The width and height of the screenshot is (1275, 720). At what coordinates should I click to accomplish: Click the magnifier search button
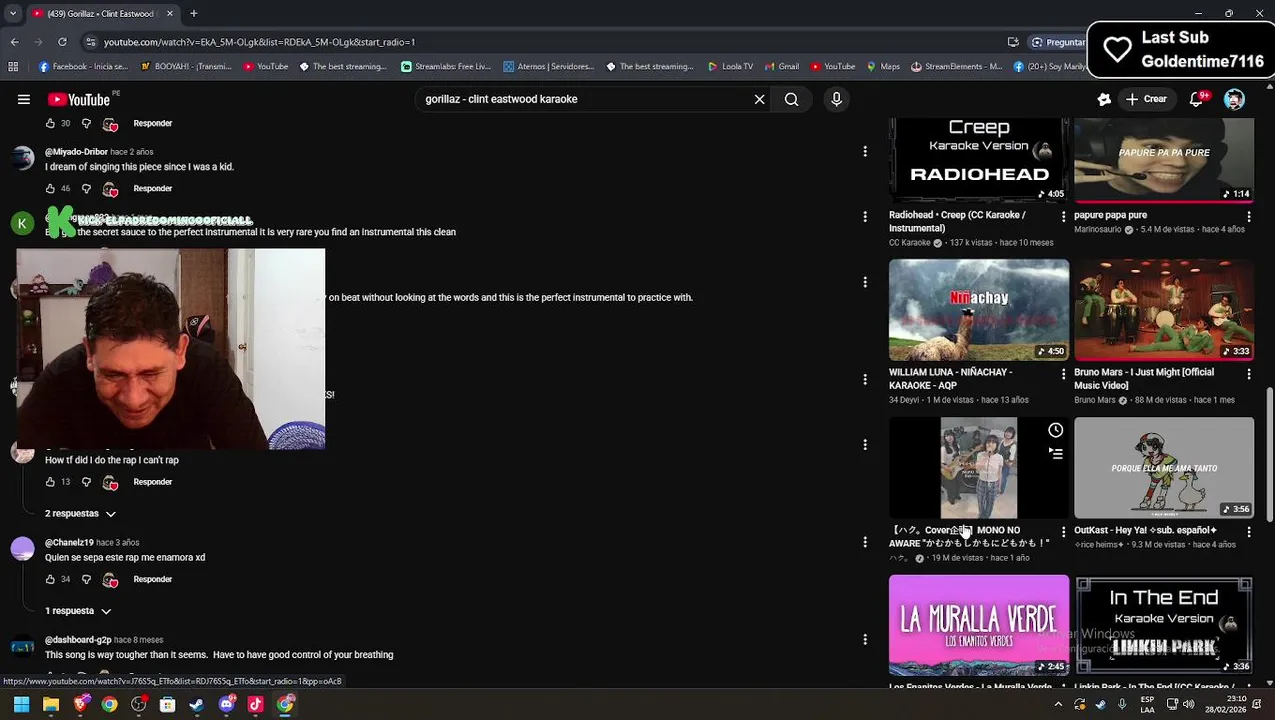coord(791,99)
